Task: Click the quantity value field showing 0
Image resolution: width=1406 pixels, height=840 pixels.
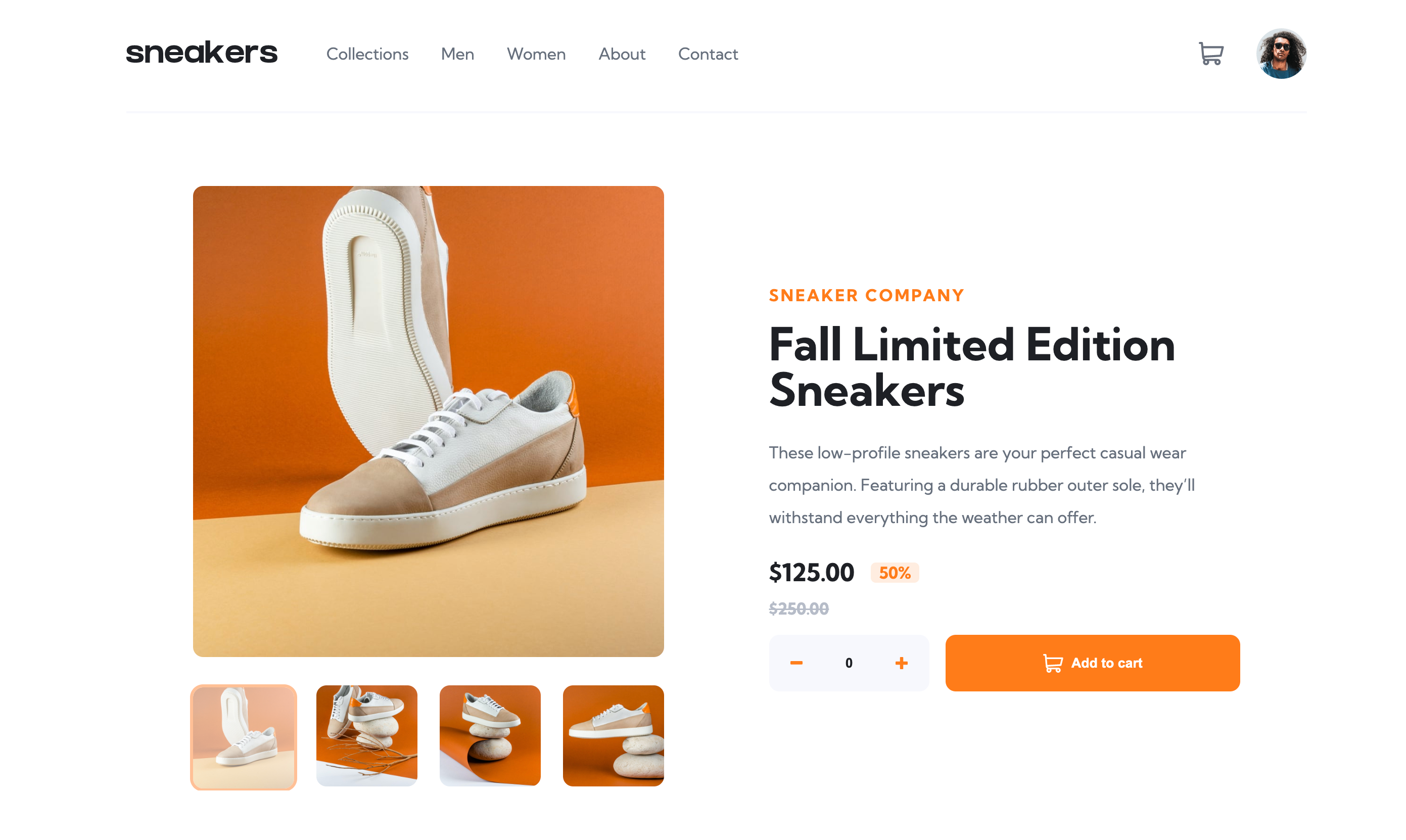Action: click(x=849, y=663)
